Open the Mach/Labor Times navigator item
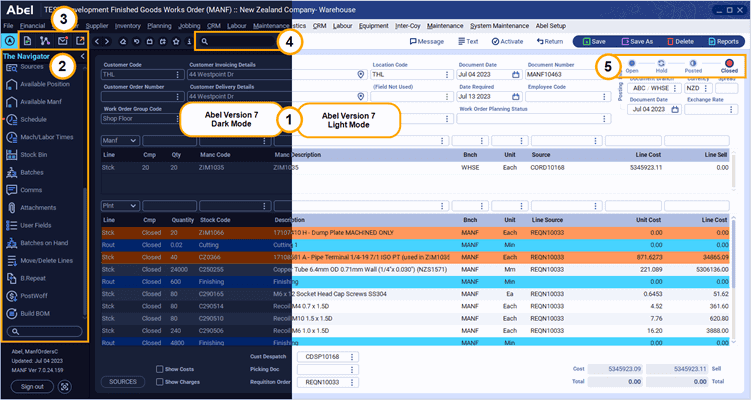The width and height of the screenshot is (751, 400). click(x=45, y=136)
